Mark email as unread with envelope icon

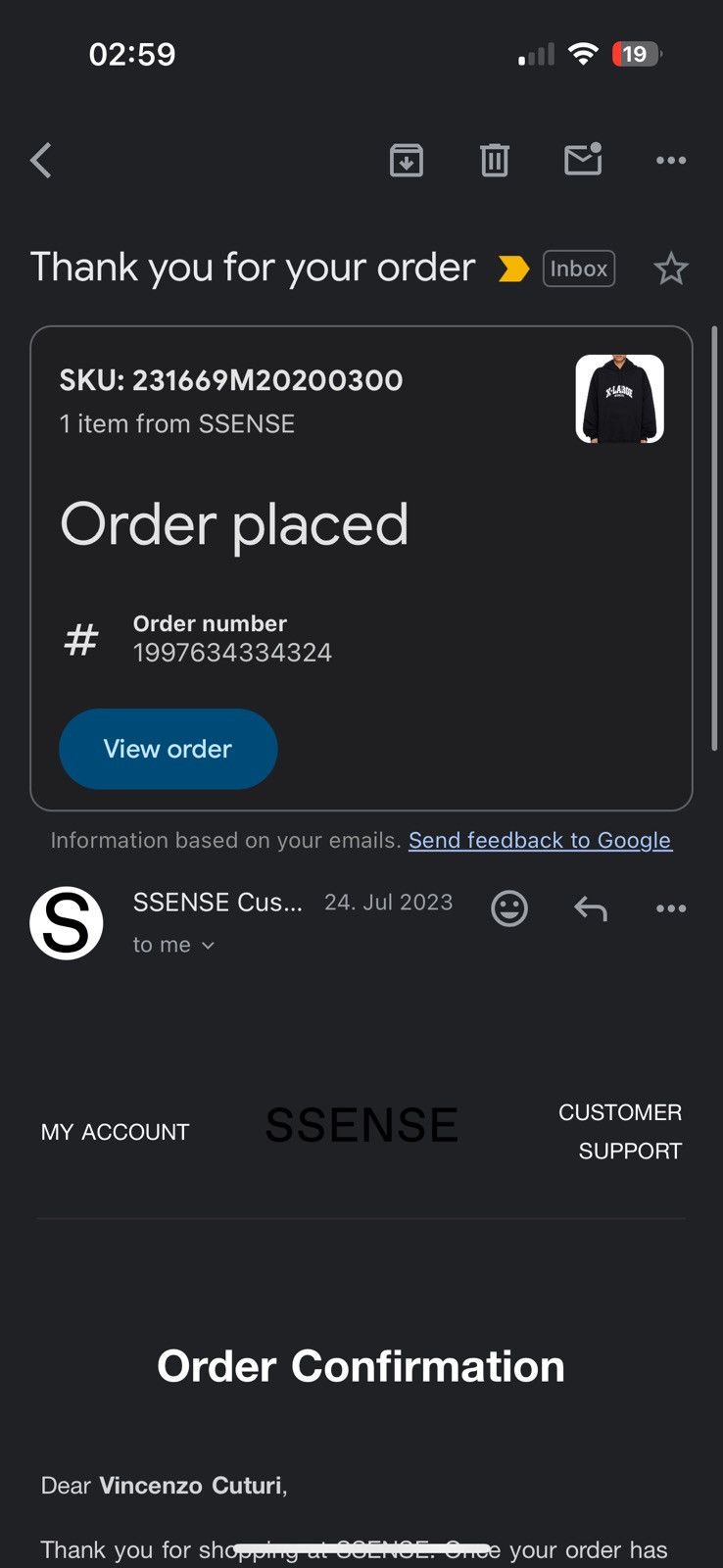583,159
